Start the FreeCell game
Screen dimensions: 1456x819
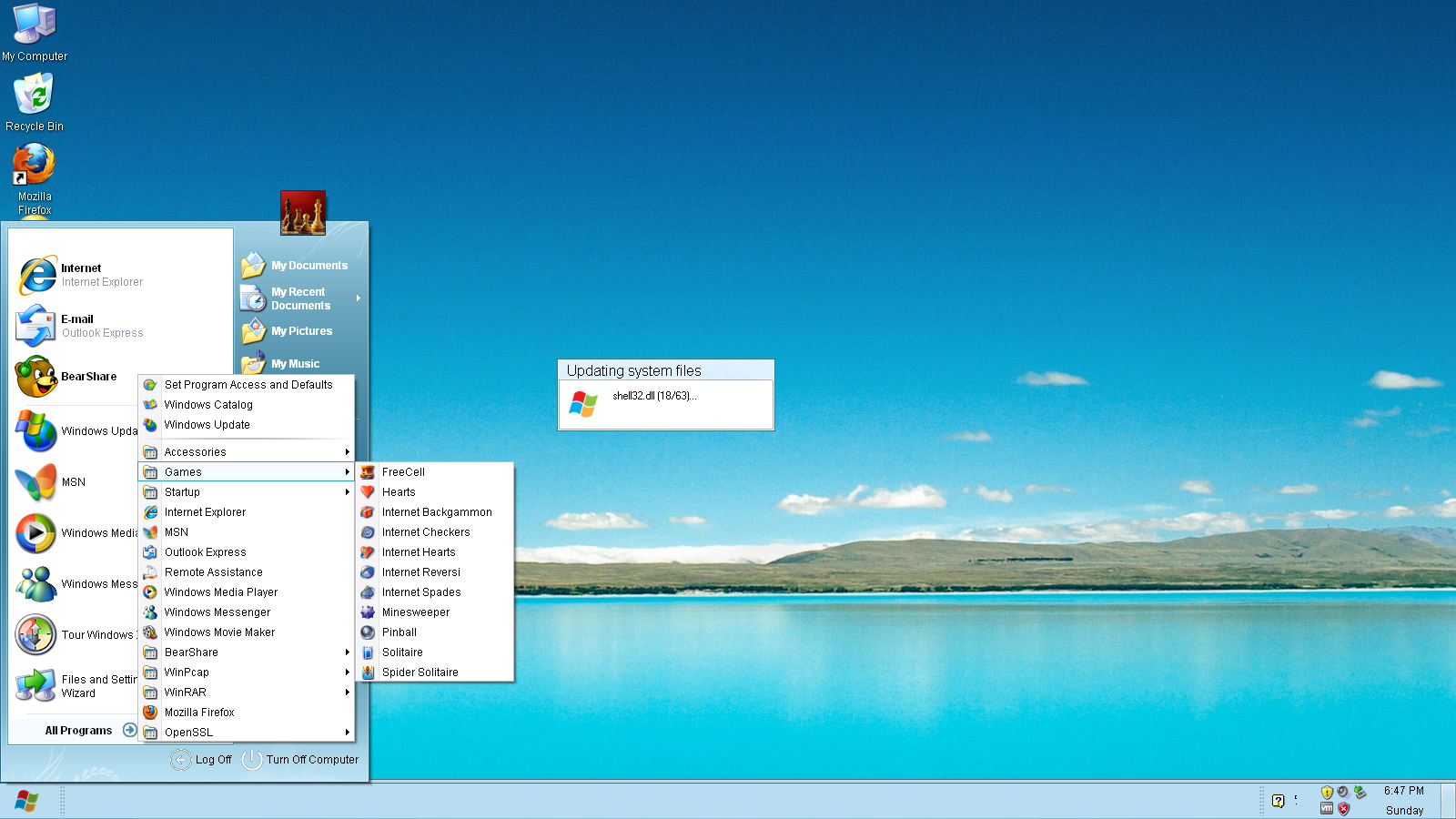pyautogui.click(x=435, y=472)
